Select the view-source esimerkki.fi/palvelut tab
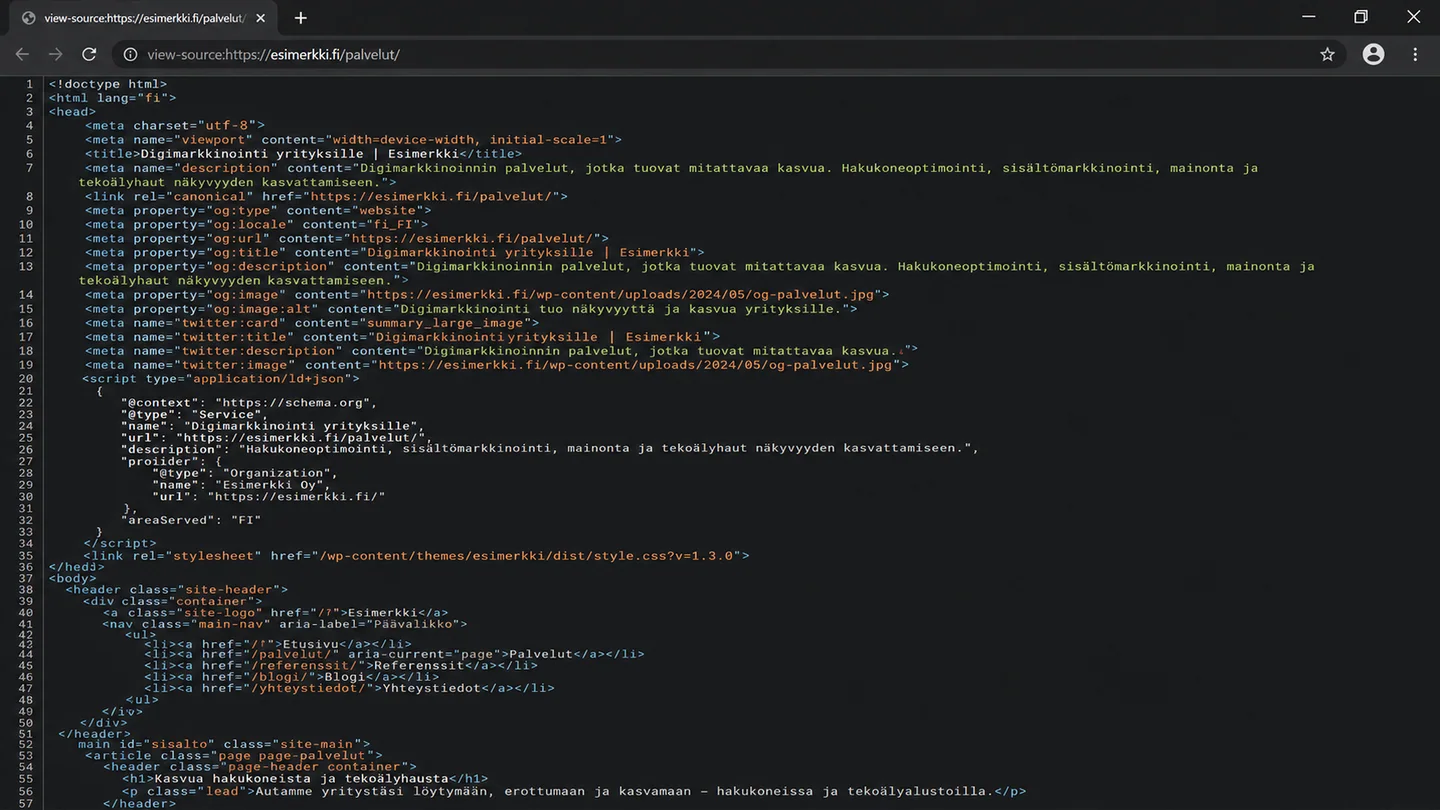The height and width of the screenshot is (810, 1440). 143,18
